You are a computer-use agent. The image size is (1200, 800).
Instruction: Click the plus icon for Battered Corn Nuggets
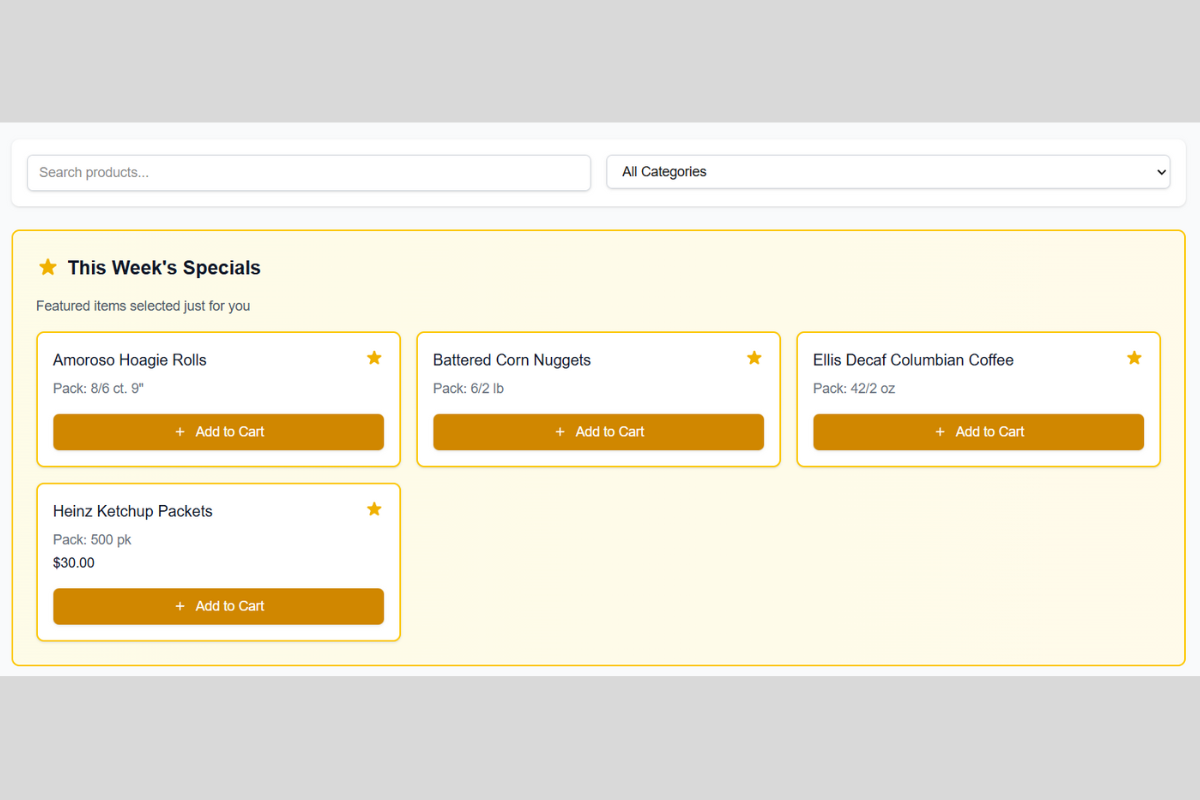[x=560, y=432]
